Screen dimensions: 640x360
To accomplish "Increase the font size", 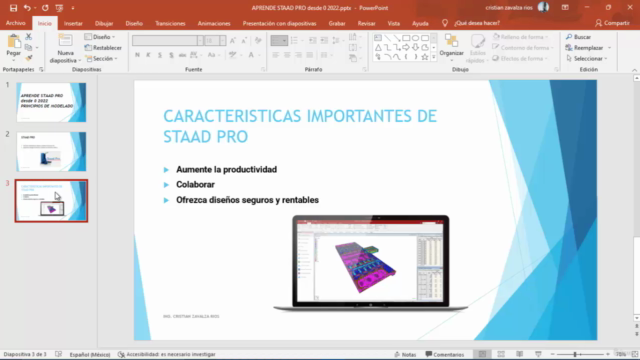I will click(233, 40).
